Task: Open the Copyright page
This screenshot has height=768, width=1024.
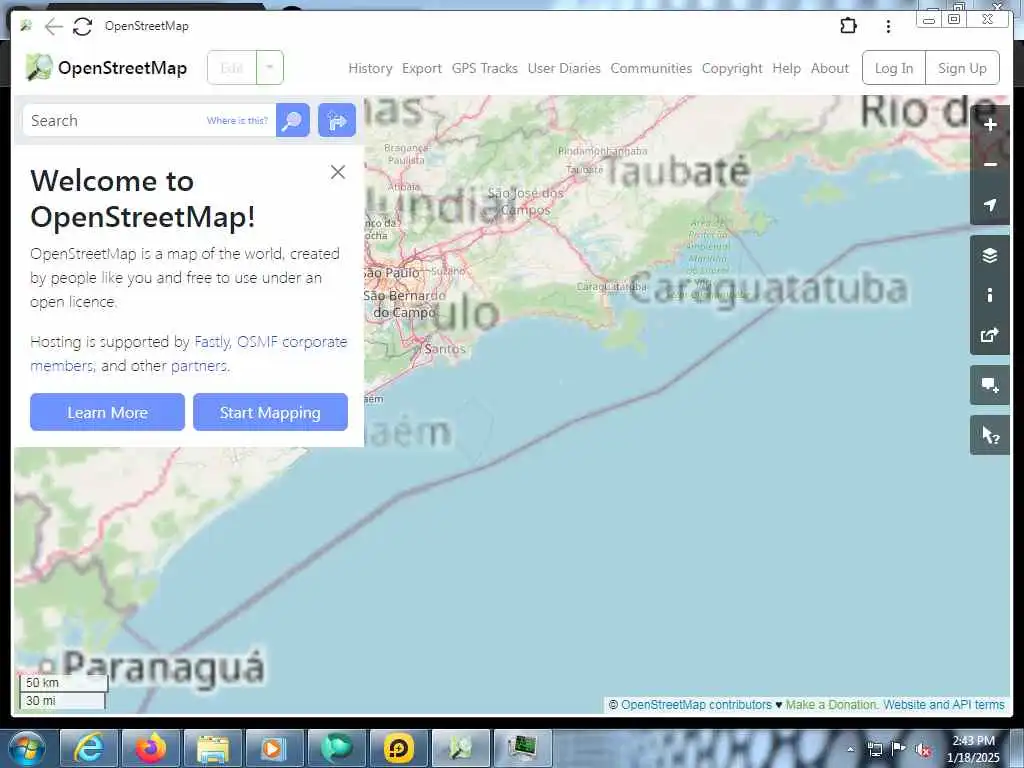Action: coord(732,68)
